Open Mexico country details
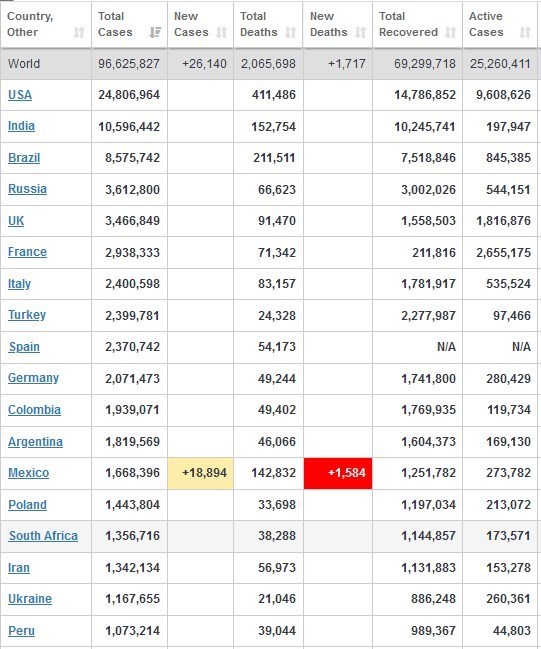The image size is (541, 649). tap(29, 473)
